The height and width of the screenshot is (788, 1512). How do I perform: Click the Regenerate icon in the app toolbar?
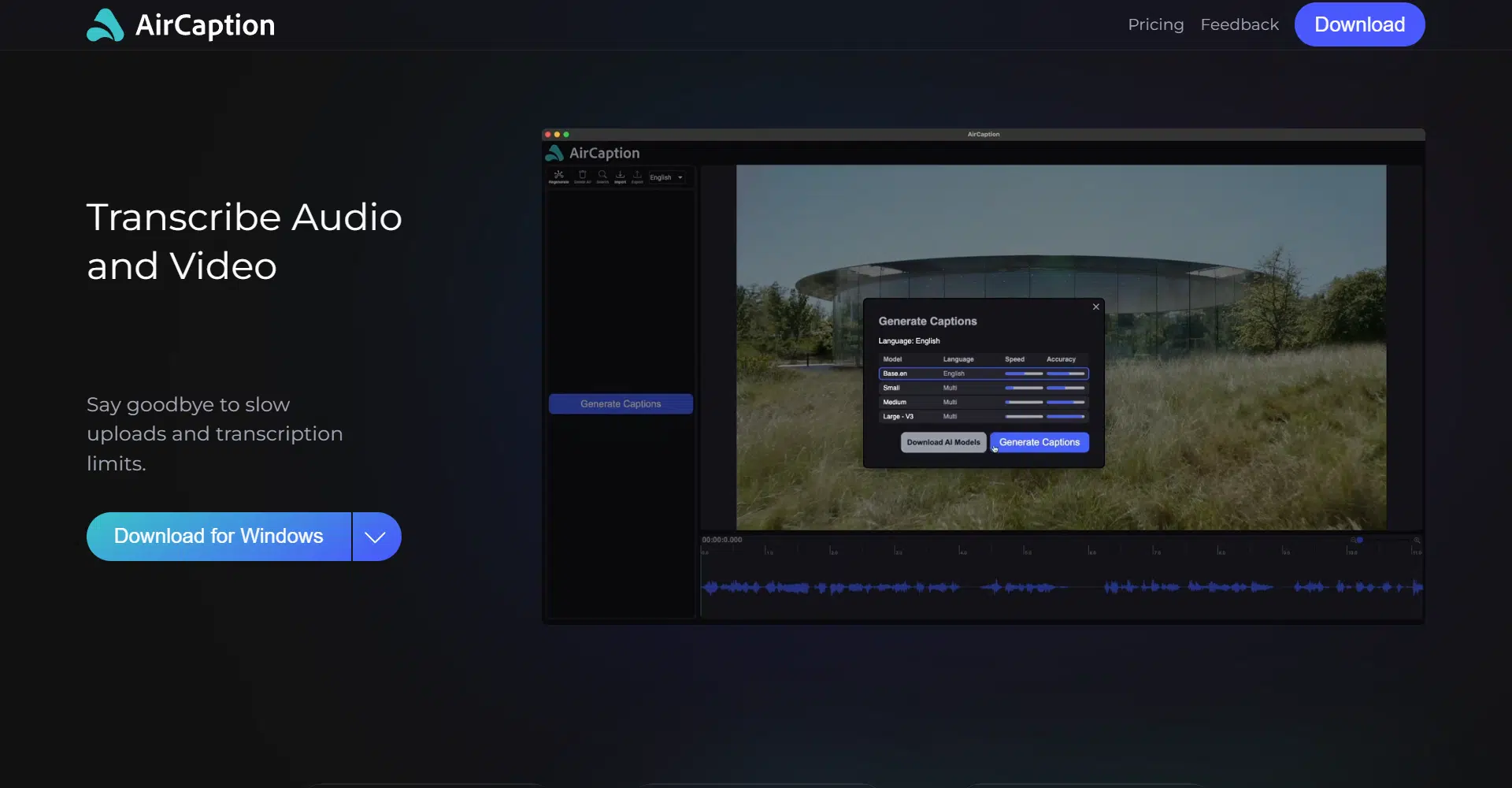tap(558, 177)
